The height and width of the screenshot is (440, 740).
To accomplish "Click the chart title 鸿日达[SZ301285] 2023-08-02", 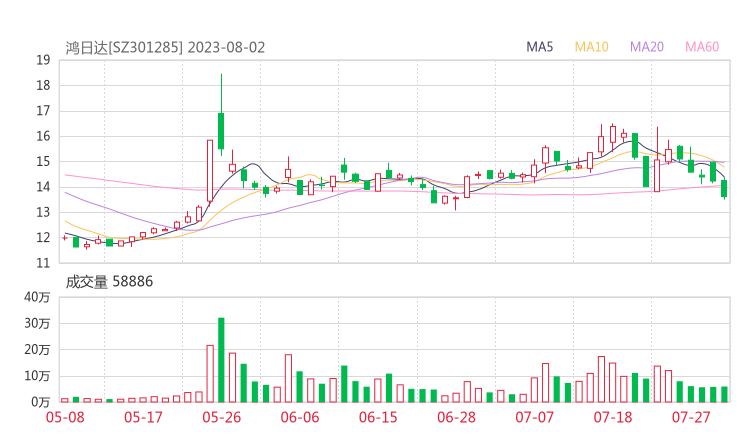I will tap(165, 48).
